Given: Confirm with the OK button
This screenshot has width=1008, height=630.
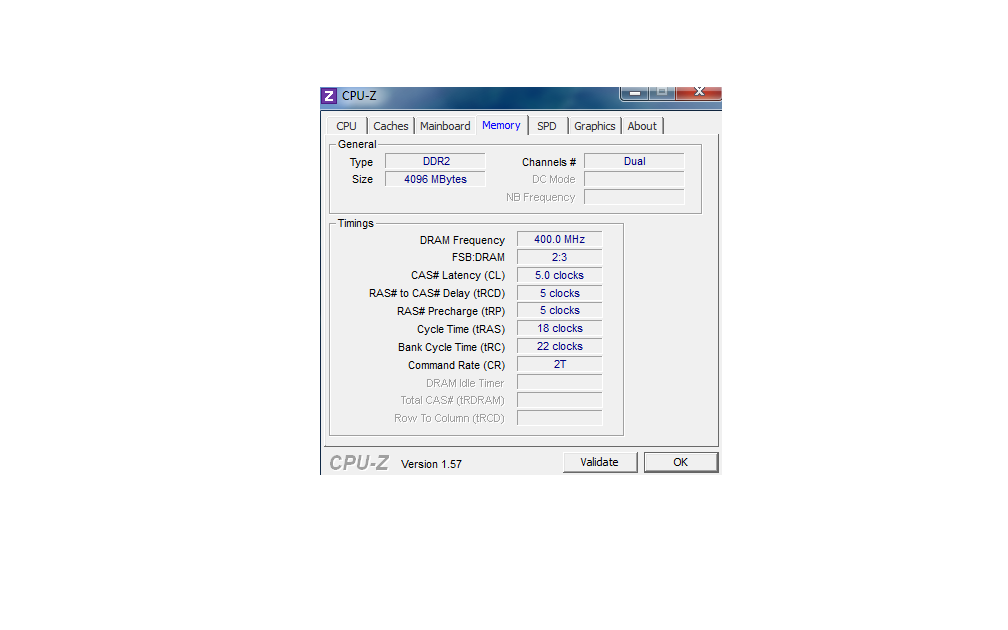Looking at the screenshot, I should click(x=681, y=462).
